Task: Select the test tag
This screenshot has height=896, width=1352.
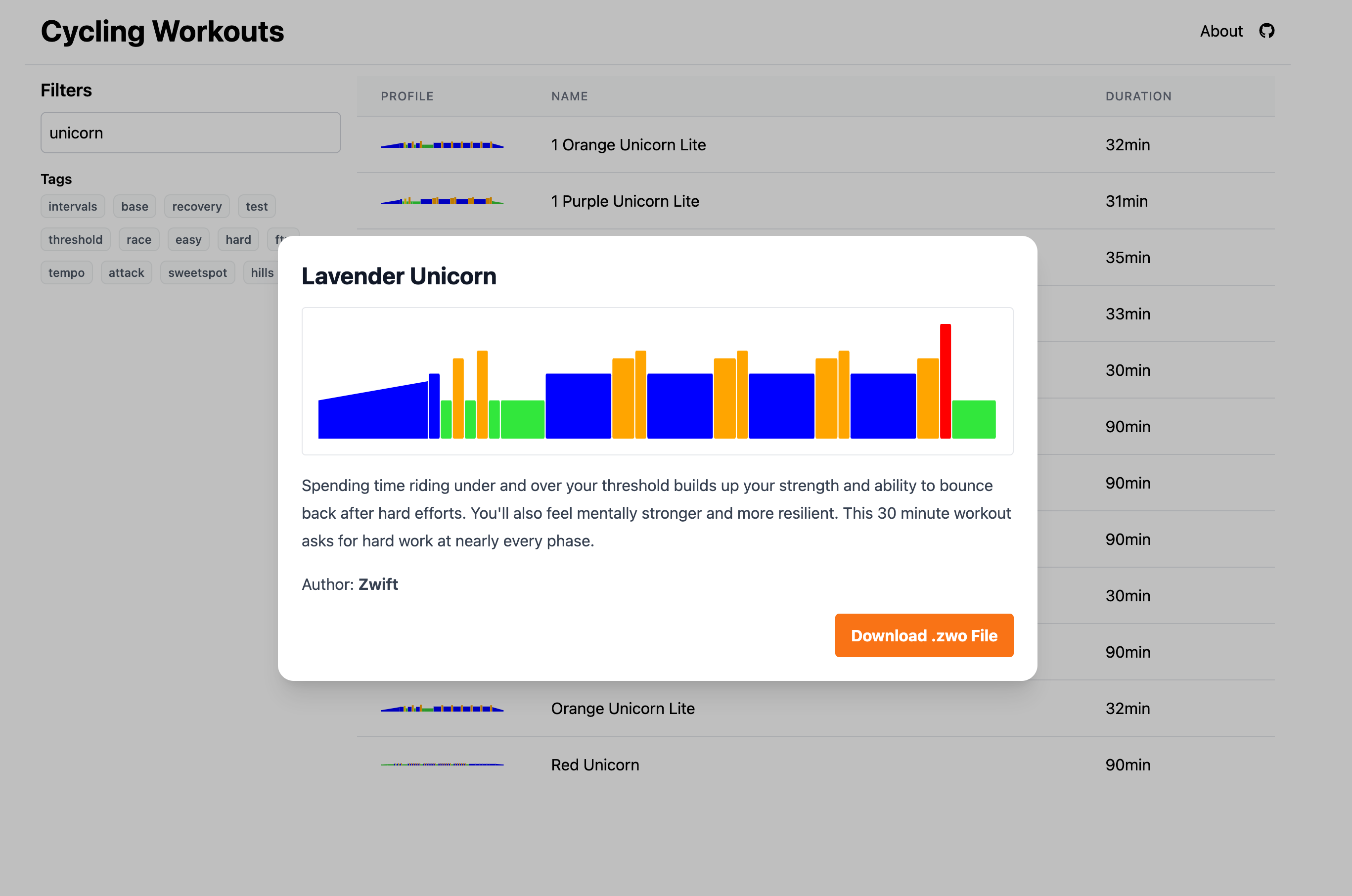Action: (257, 206)
